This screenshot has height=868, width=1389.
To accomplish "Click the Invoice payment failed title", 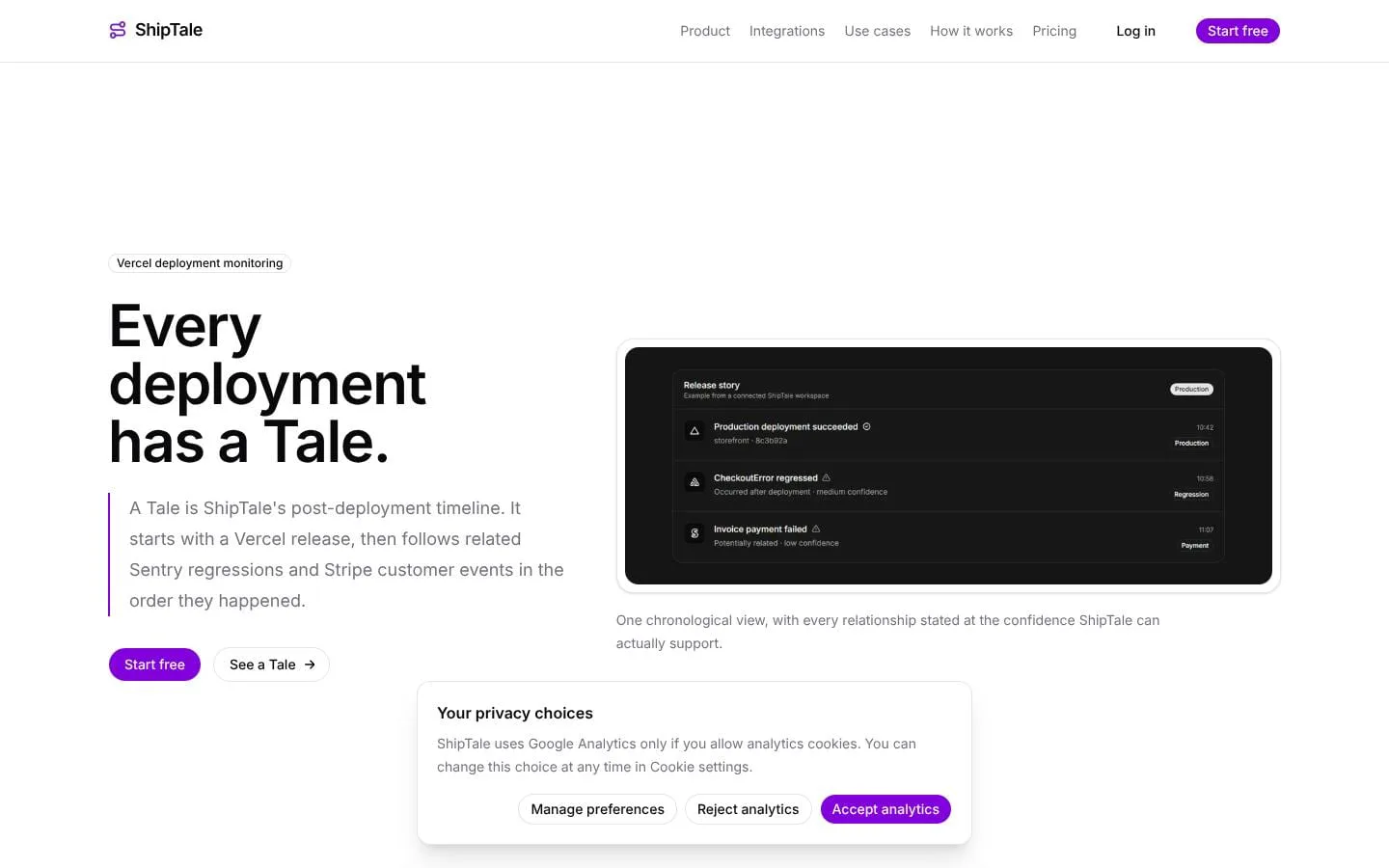I will [x=760, y=529].
